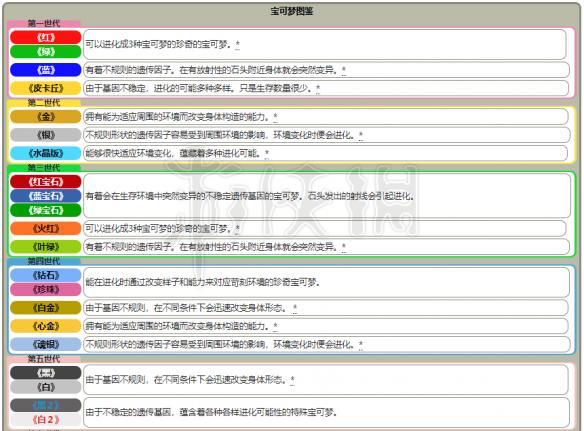Open the 《绿宝石》 version link
Screen dimensions: 584x431
coord(46,210)
